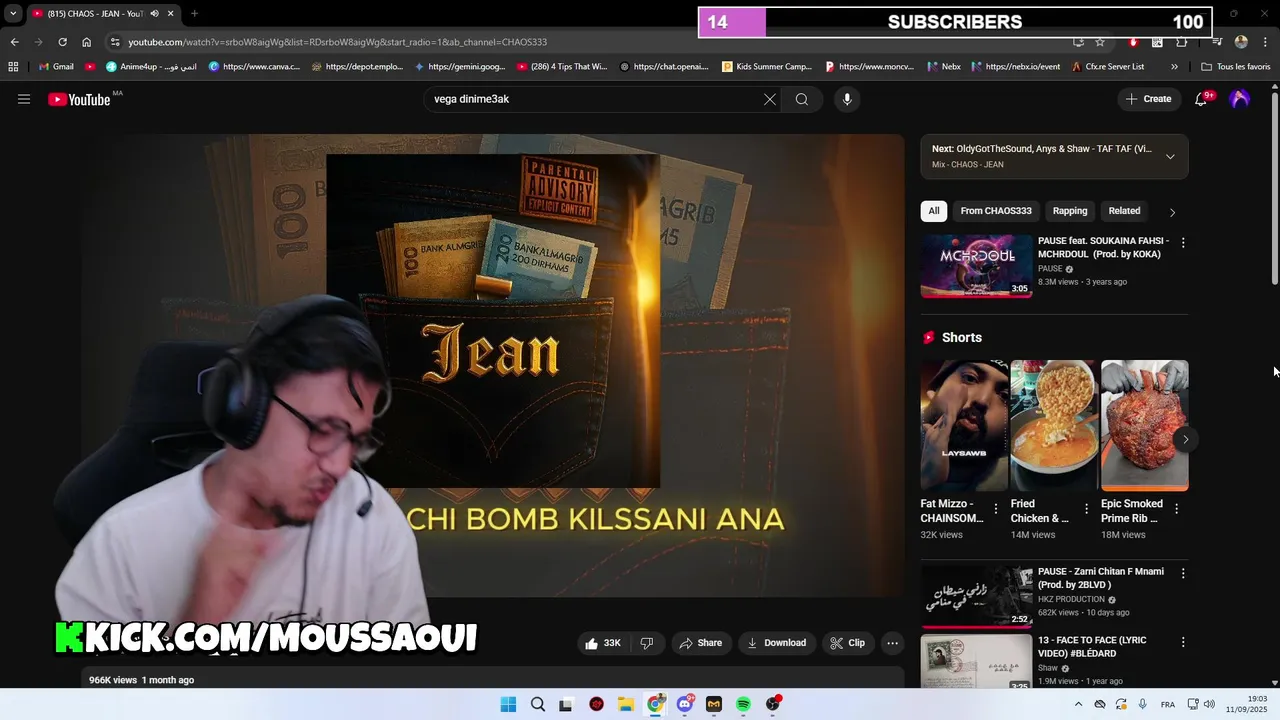The height and width of the screenshot is (720, 1280).
Task: Open Windows taskbar search
Action: [x=538, y=704]
